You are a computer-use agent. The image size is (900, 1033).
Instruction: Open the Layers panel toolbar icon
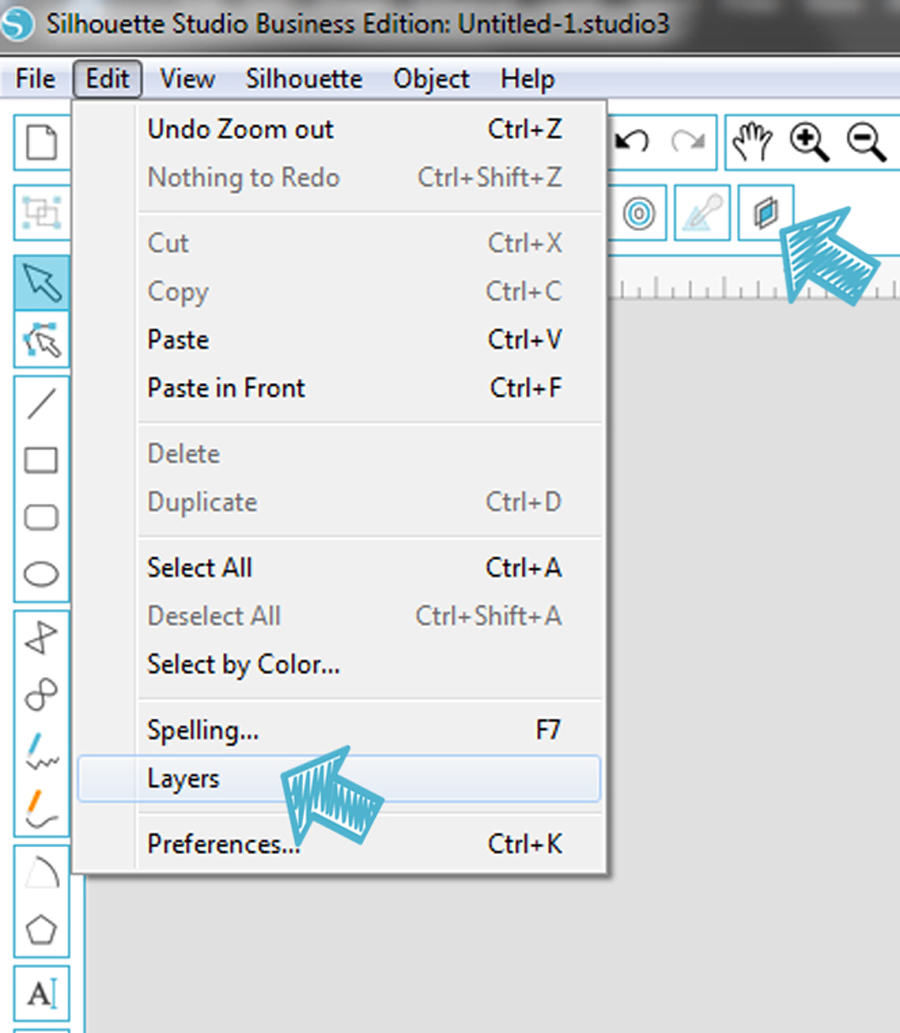click(766, 213)
